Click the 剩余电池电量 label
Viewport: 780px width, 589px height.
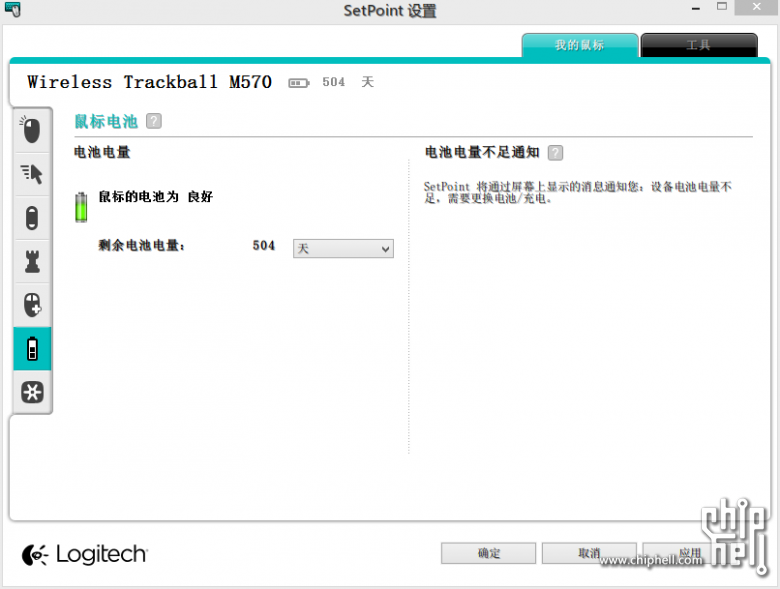point(142,245)
